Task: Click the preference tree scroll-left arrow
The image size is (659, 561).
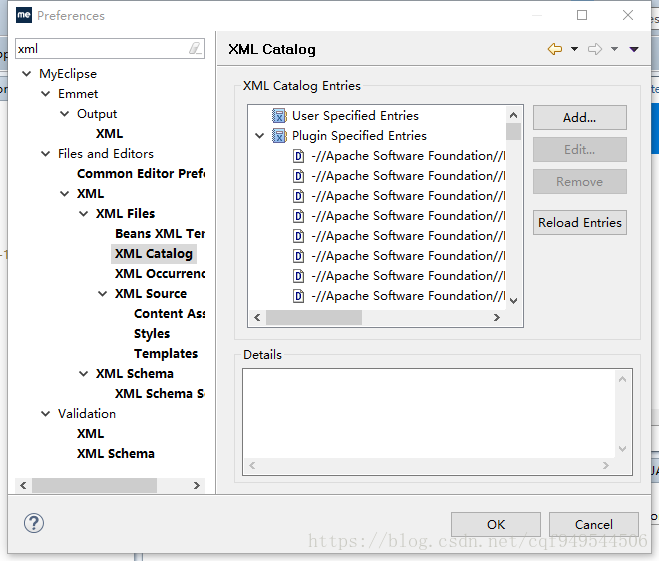Action: (x=23, y=485)
